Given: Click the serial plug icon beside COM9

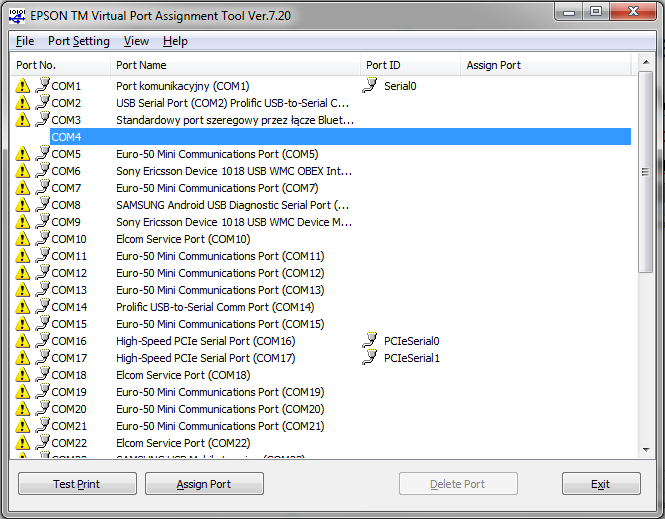Looking at the screenshot, I should (x=42, y=220).
